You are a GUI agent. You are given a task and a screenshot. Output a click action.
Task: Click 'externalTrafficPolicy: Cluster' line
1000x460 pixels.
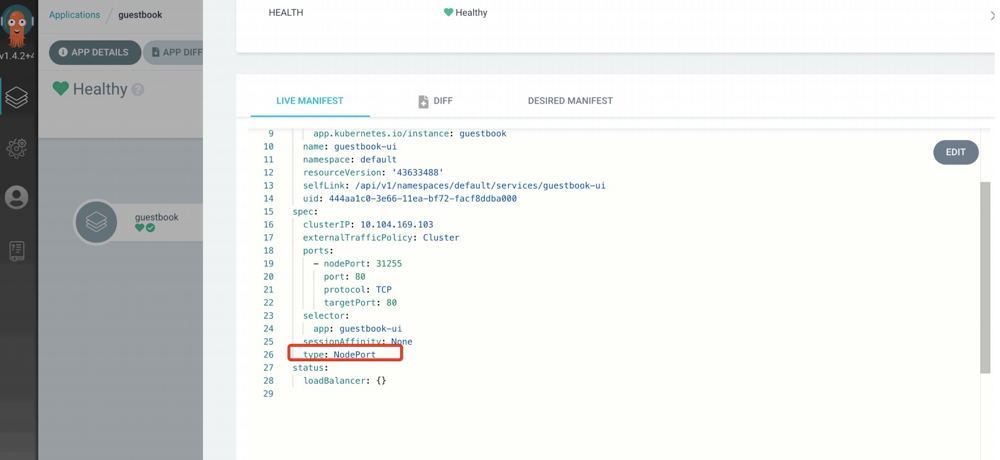381,237
